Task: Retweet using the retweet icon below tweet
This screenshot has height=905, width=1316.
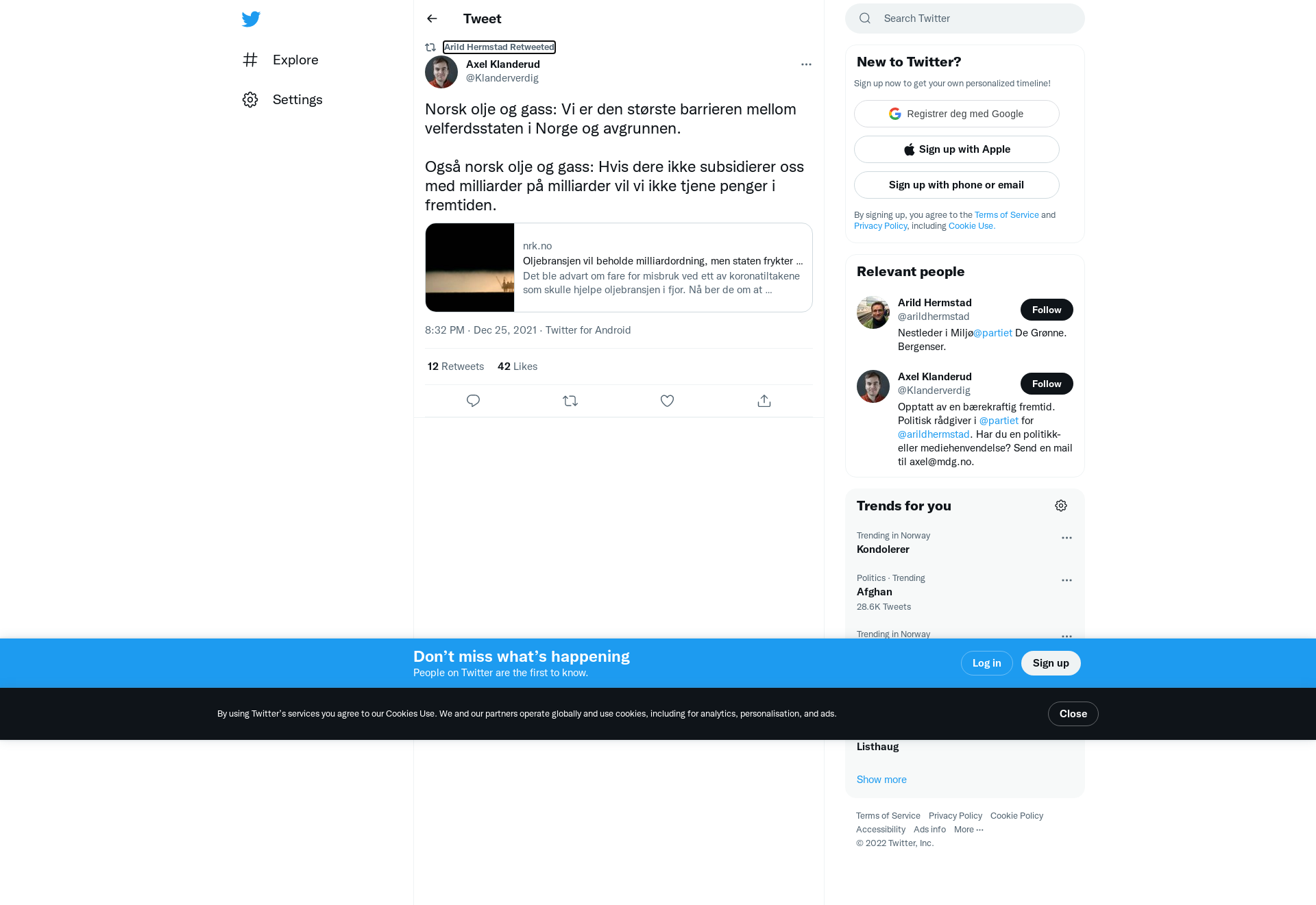Action: pos(570,401)
